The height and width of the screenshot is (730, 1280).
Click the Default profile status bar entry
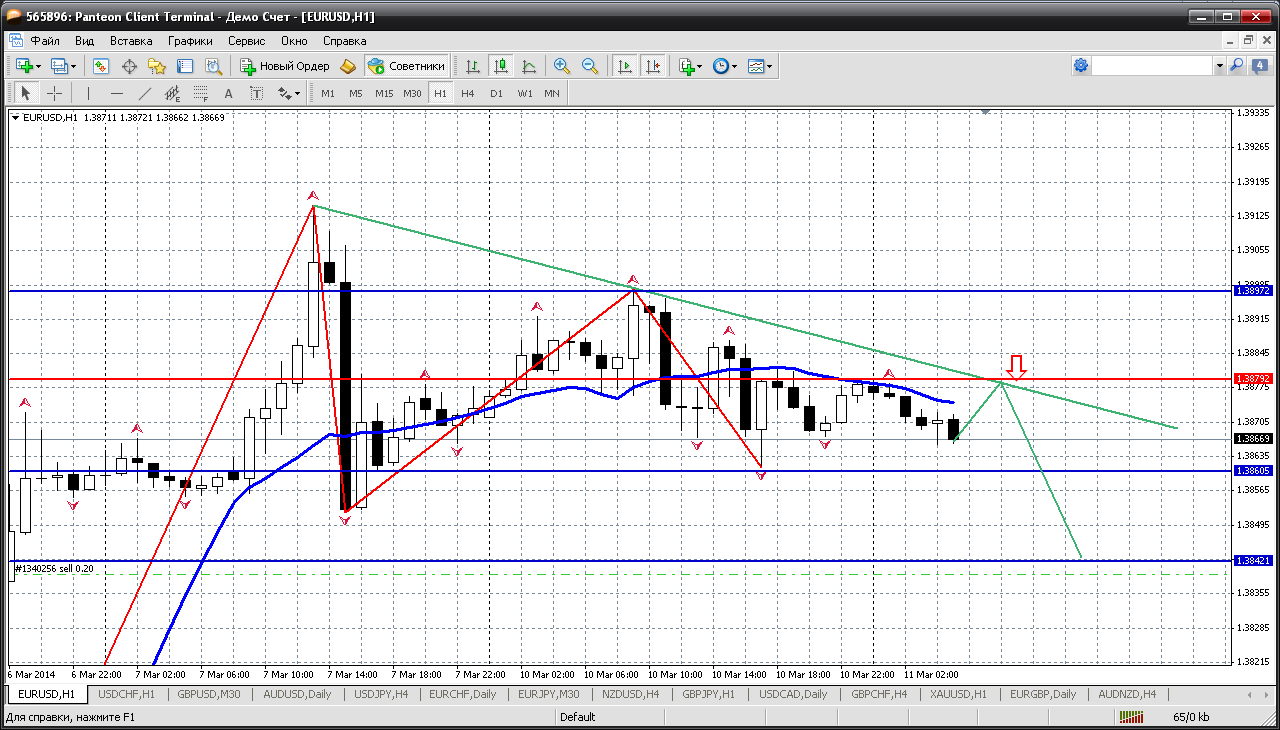point(578,717)
